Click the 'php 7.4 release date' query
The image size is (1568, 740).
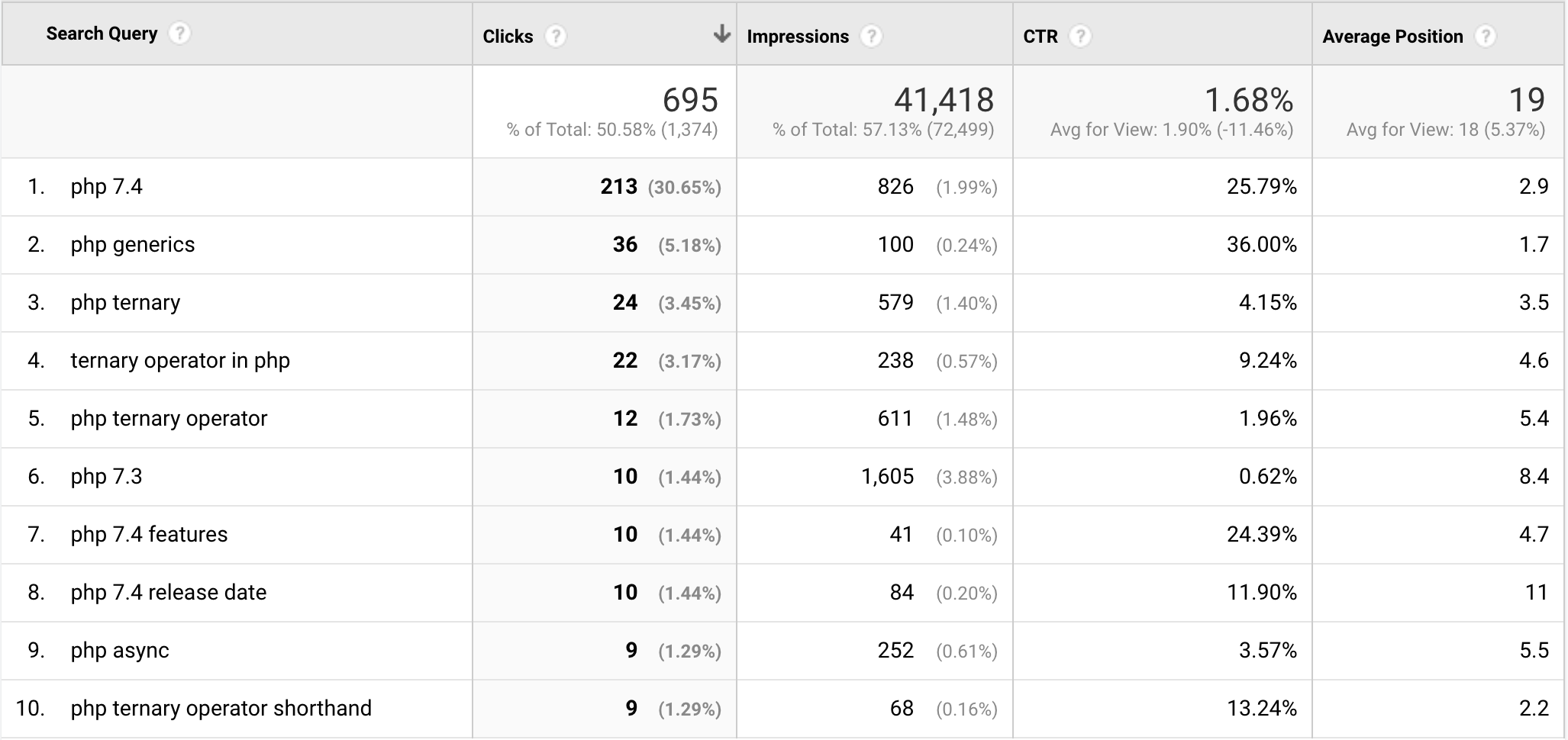(x=169, y=592)
